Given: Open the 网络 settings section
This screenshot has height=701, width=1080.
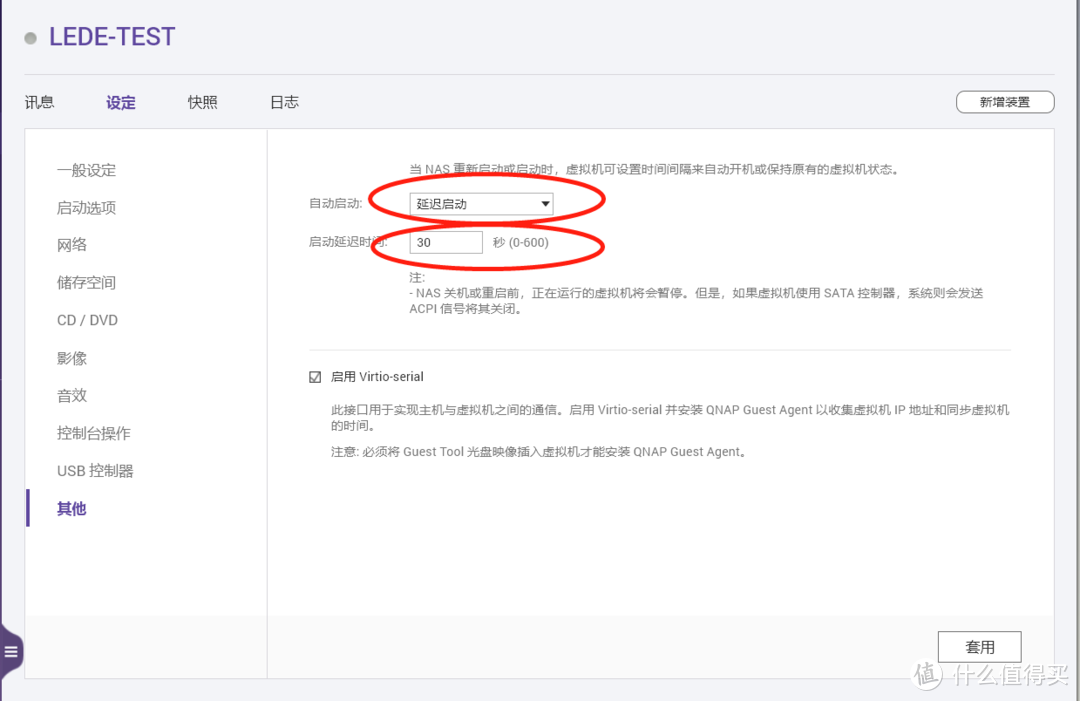Looking at the screenshot, I should point(71,244).
